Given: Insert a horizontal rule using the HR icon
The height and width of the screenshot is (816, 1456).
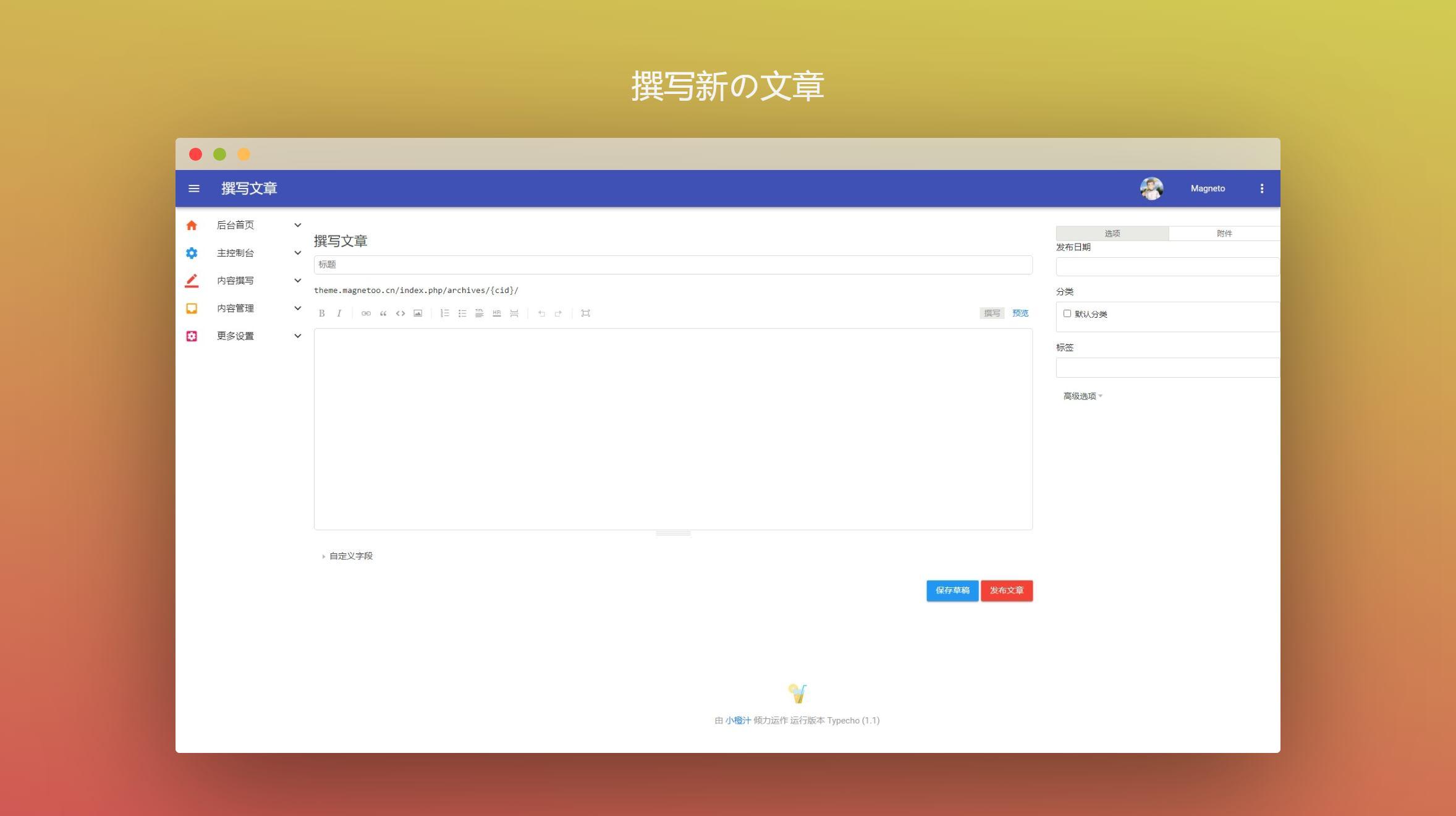Looking at the screenshot, I should click(x=496, y=313).
